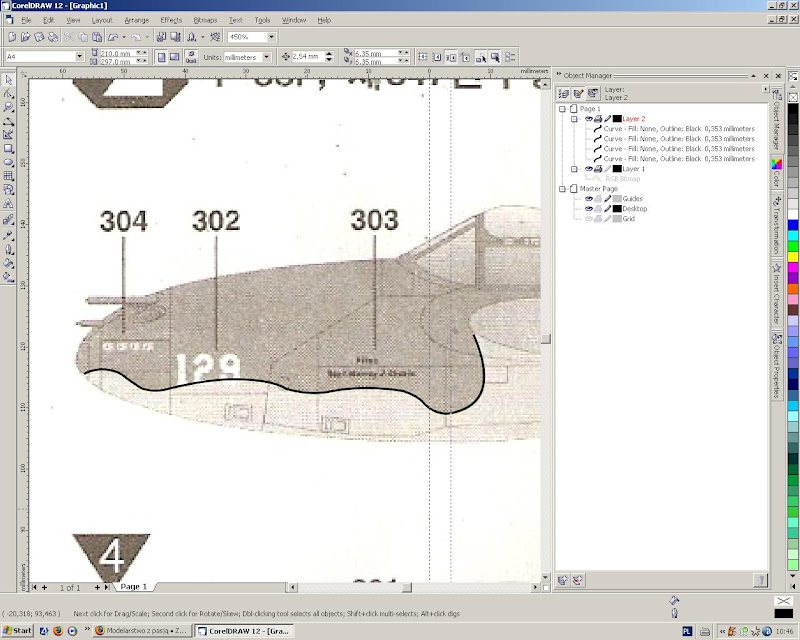Click the Import icon in toolbar
This screenshot has height=640, width=800.
pyautogui.click(x=161, y=37)
